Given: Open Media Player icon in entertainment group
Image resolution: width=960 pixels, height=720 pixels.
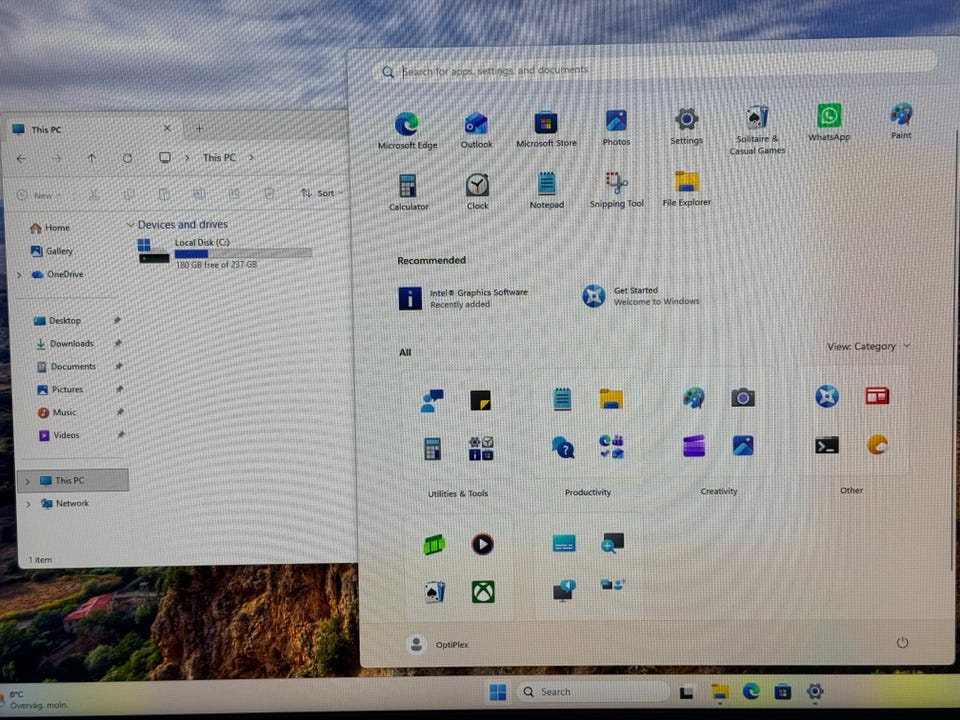Looking at the screenshot, I should tap(482, 544).
